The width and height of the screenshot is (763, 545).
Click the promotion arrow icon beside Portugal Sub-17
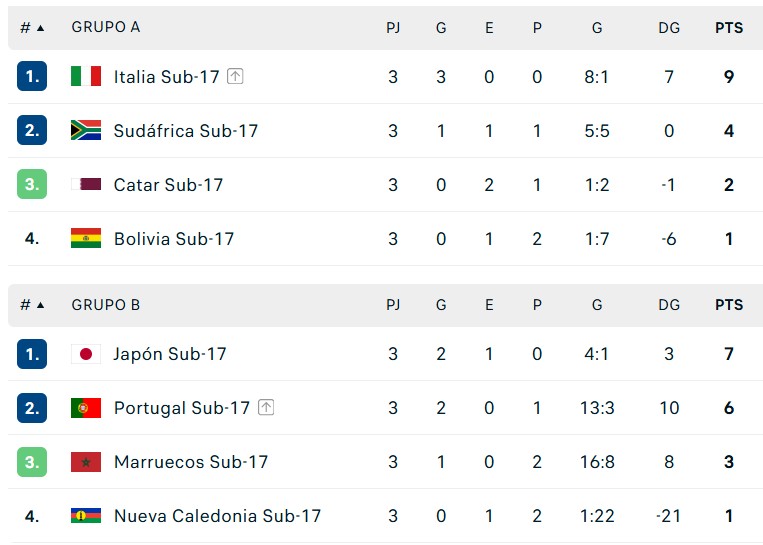(x=266, y=408)
